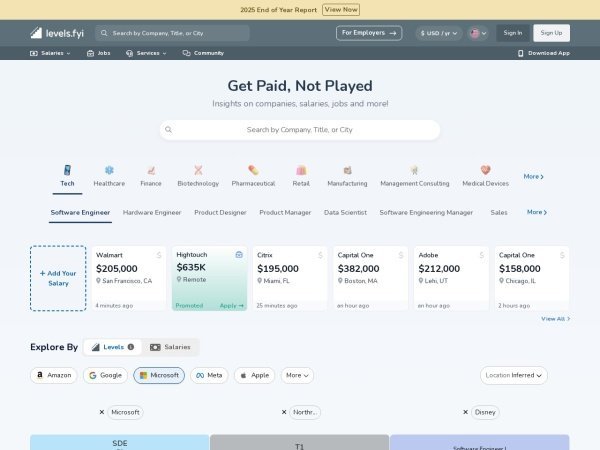This screenshot has width=600, height=450.
Task: Open the Location Inferred dropdown
Action: (x=514, y=375)
